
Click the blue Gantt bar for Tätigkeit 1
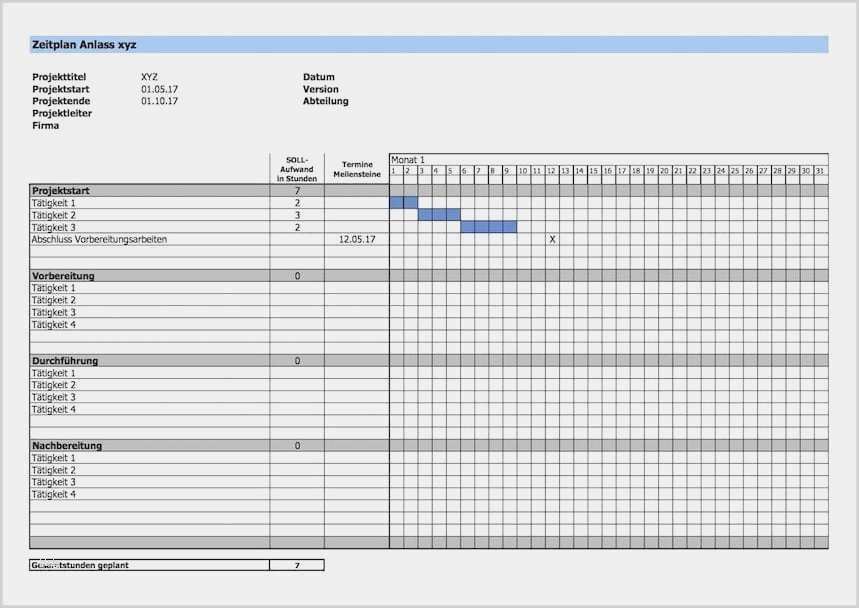pos(400,202)
